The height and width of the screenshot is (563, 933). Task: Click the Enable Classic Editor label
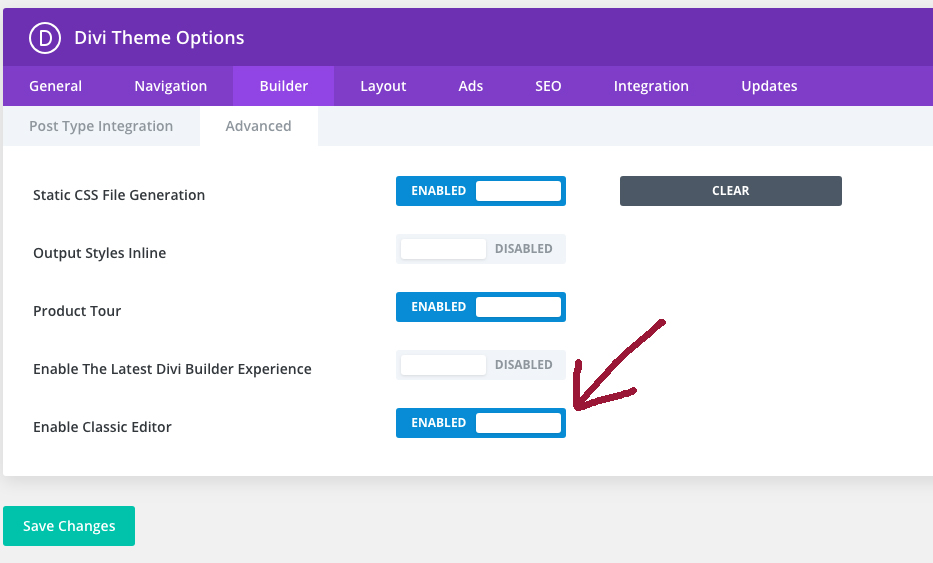click(x=102, y=427)
